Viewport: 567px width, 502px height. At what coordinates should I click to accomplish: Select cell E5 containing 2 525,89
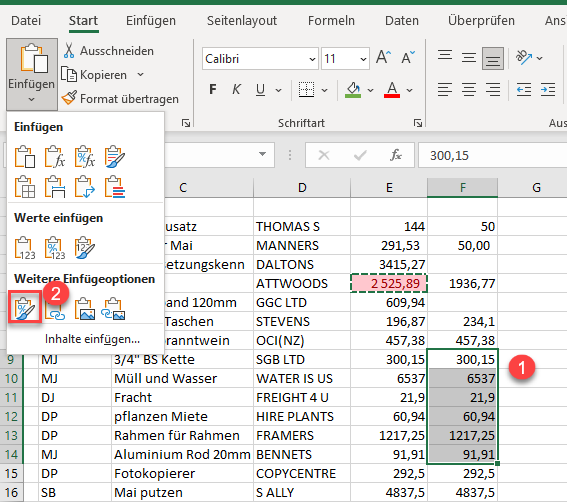coord(389,283)
